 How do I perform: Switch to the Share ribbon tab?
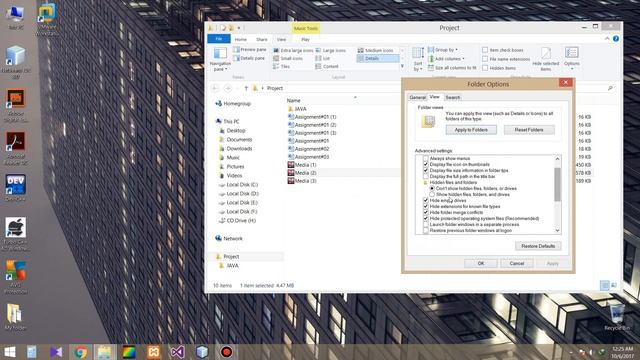pyautogui.click(x=262, y=40)
